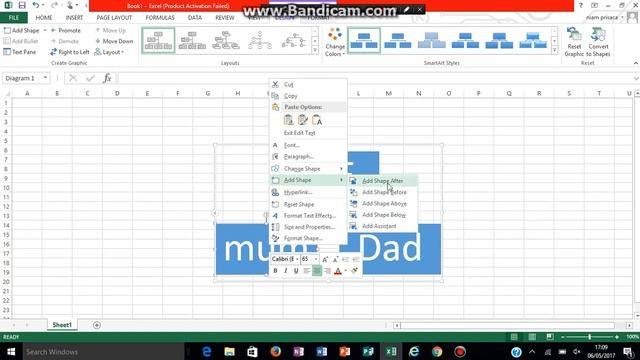Expand the SmartArt Styles gallery more arrow
640x360 pixels.
click(x=554, y=50)
